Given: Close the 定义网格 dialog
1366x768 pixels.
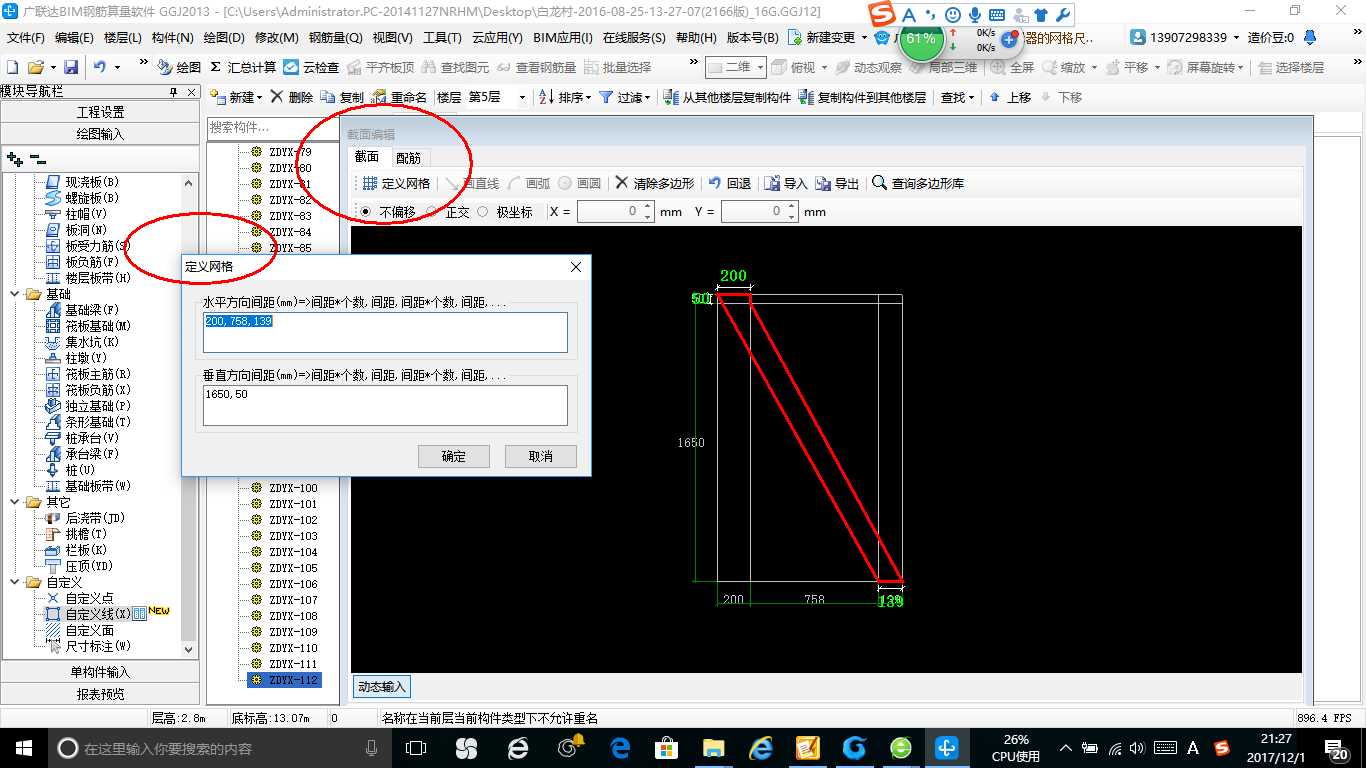Looking at the screenshot, I should coord(576,267).
